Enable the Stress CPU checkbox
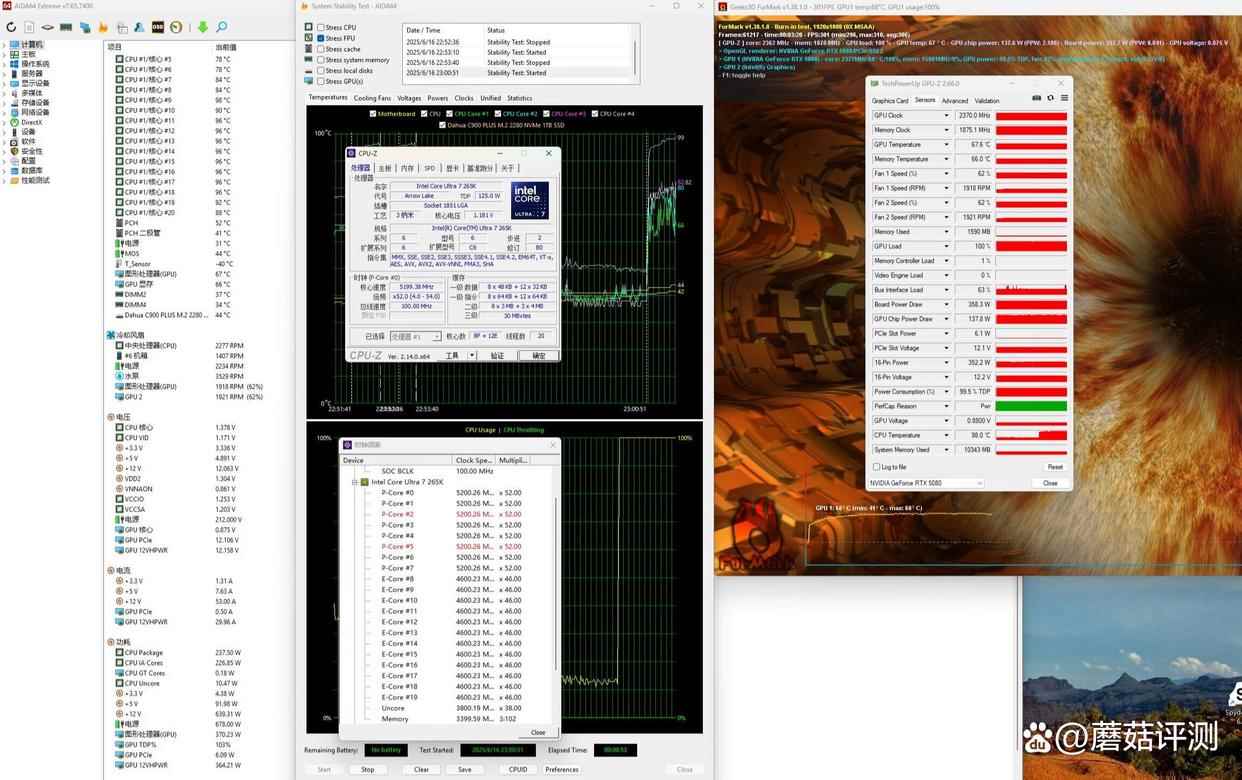1242x780 pixels. tap(321, 27)
